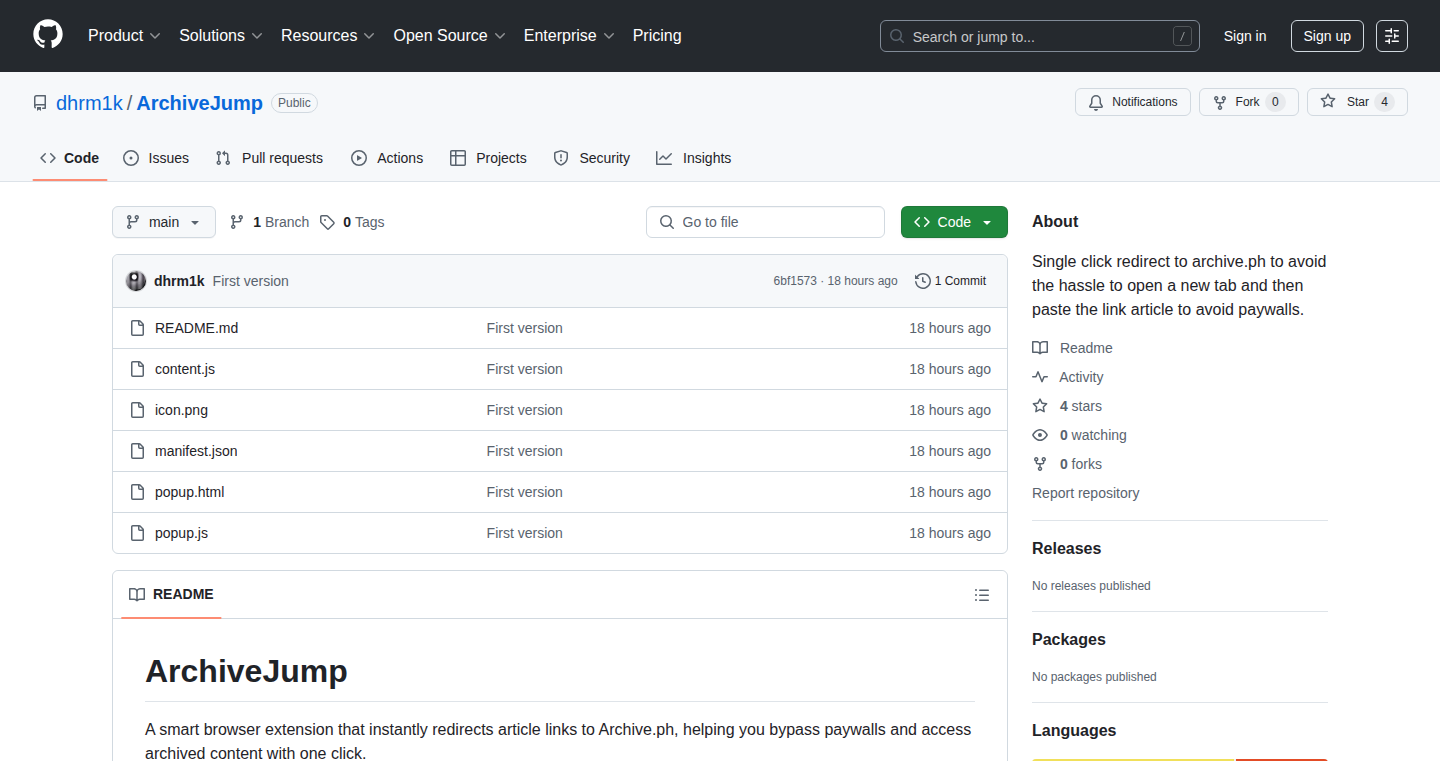Open the Security tab

pyautogui.click(x=592, y=158)
